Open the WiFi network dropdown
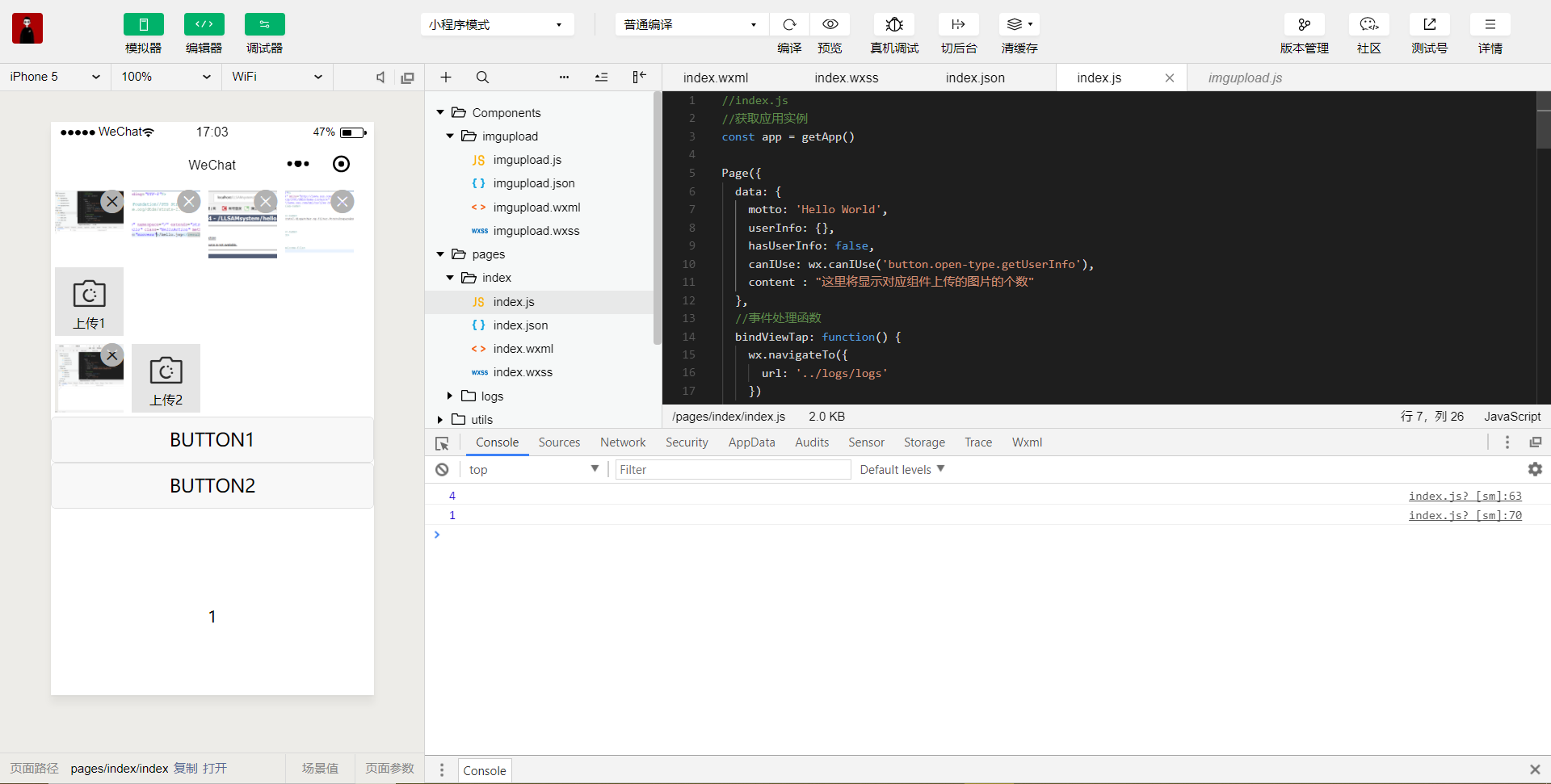 point(277,77)
